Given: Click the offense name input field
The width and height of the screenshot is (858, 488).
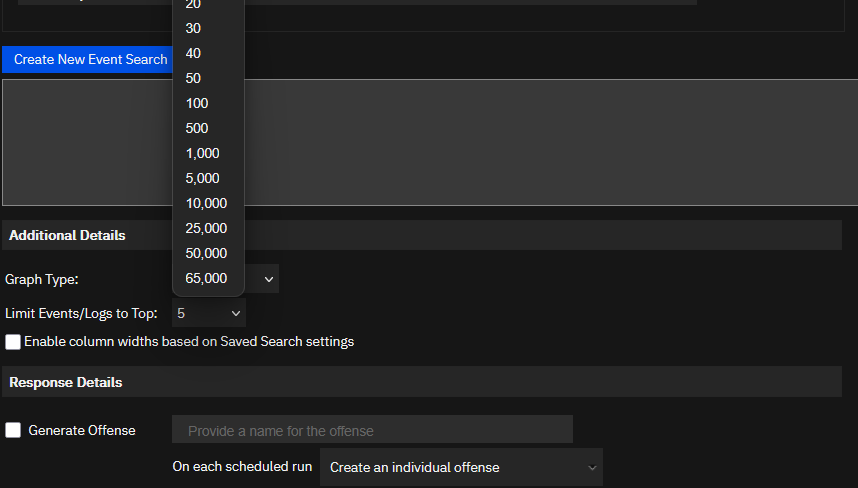Looking at the screenshot, I should pyautogui.click(x=372, y=430).
